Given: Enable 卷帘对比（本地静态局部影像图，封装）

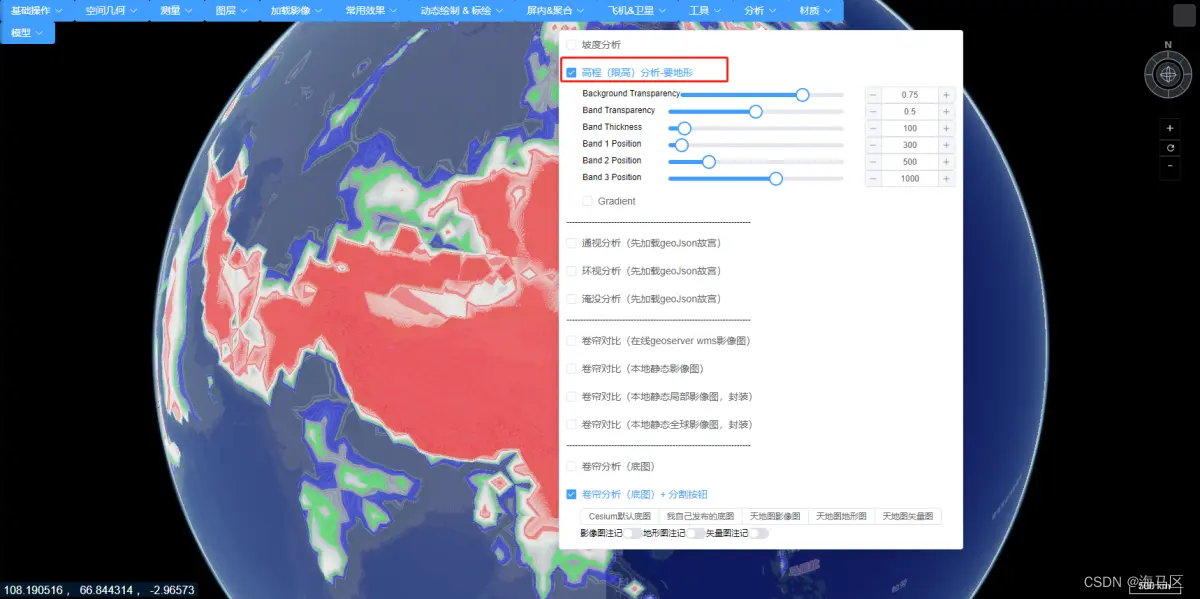Looking at the screenshot, I should click(571, 397).
